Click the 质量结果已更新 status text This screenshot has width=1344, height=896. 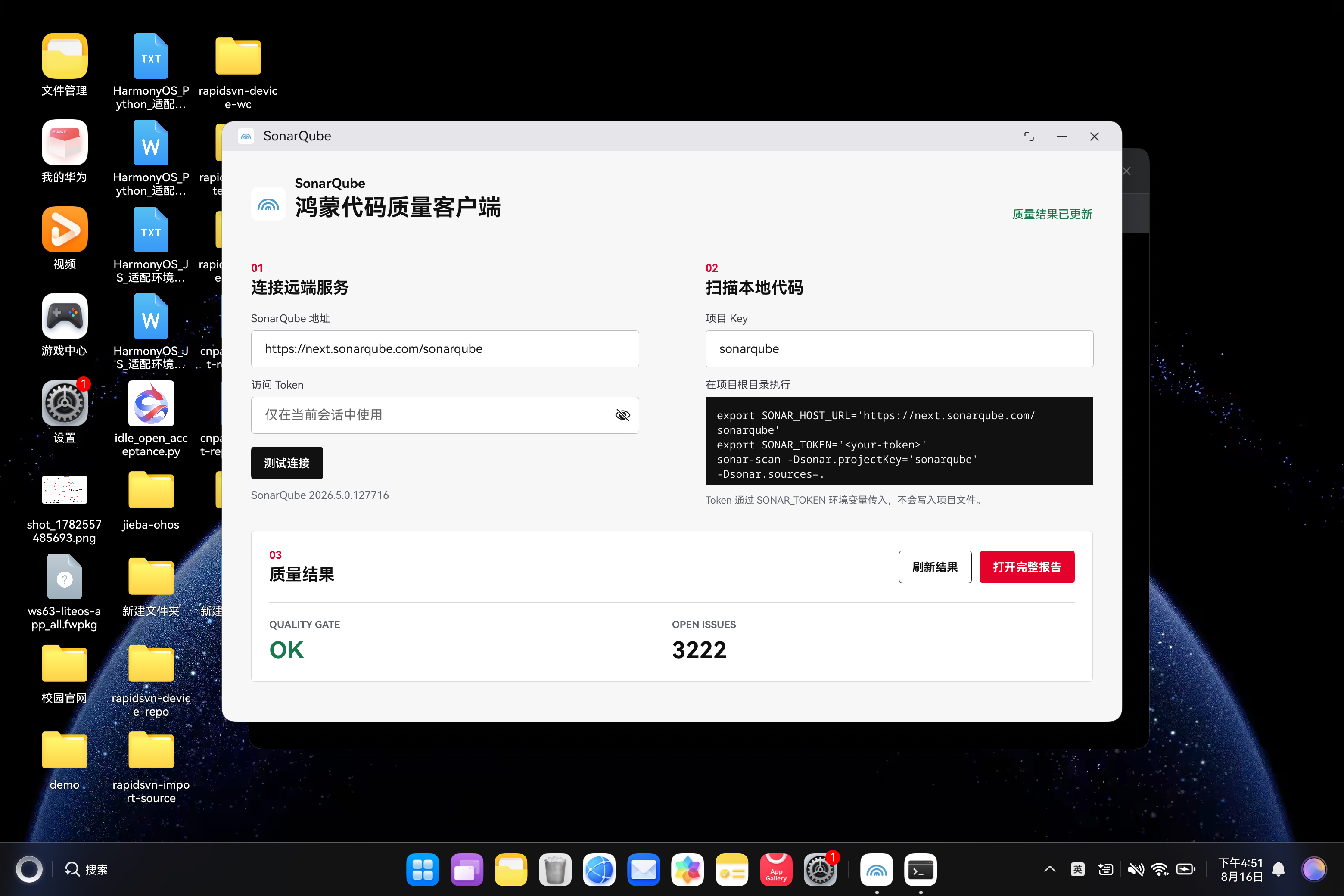pyautogui.click(x=1052, y=214)
